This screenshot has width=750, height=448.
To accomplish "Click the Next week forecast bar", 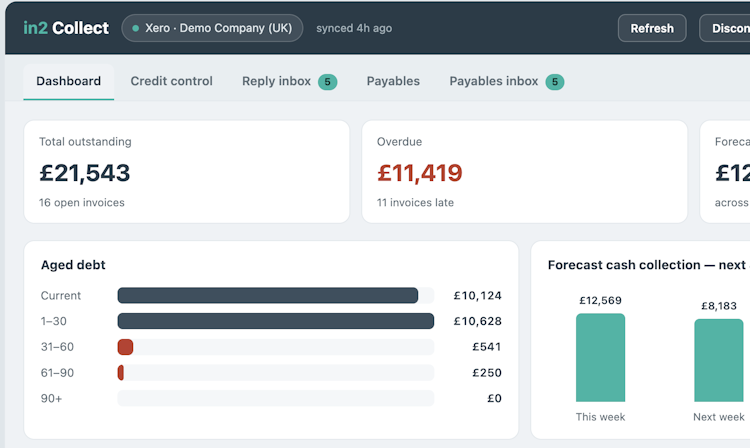I will (x=718, y=361).
